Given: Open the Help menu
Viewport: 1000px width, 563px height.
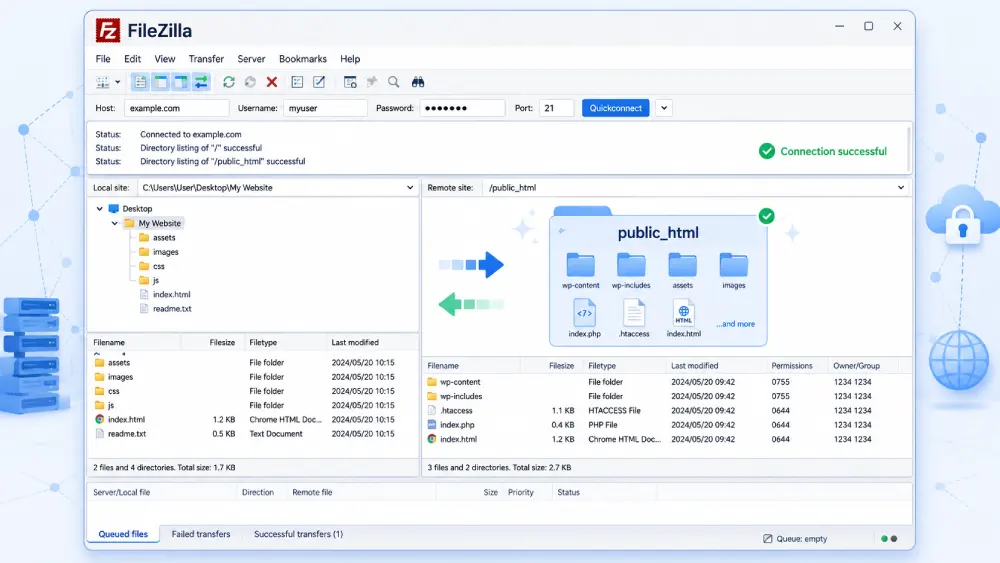Looking at the screenshot, I should [x=349, y=59].
